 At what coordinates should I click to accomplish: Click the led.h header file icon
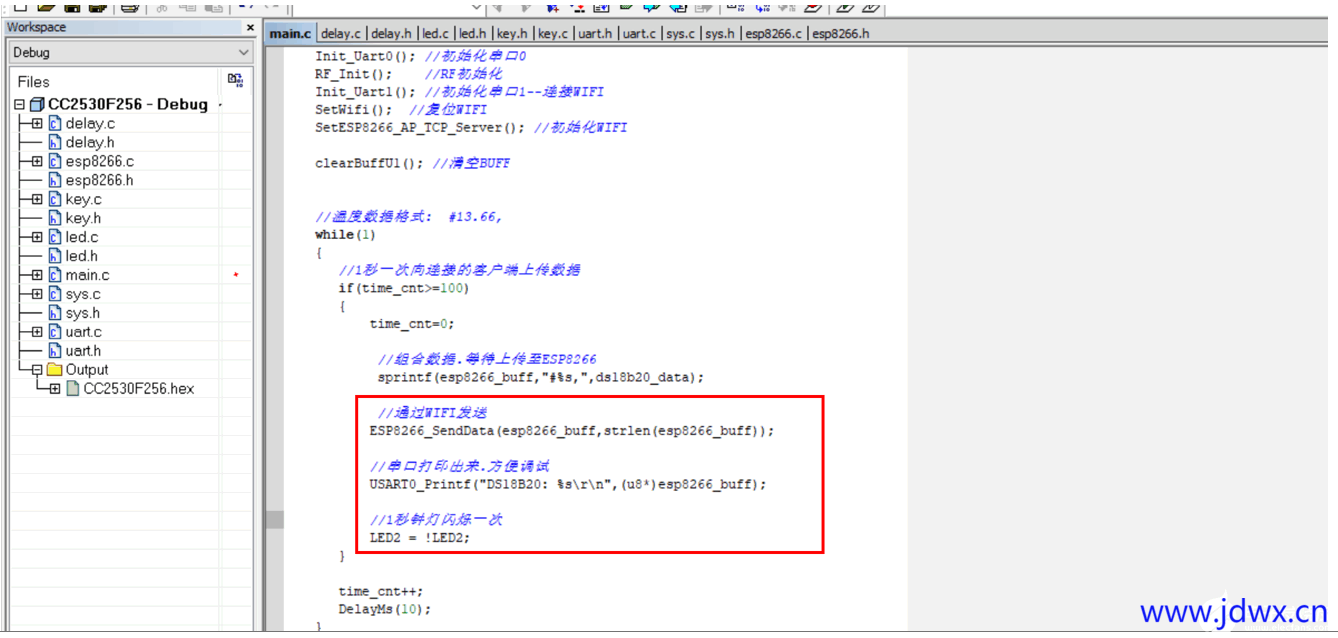(x=55, y=256)
